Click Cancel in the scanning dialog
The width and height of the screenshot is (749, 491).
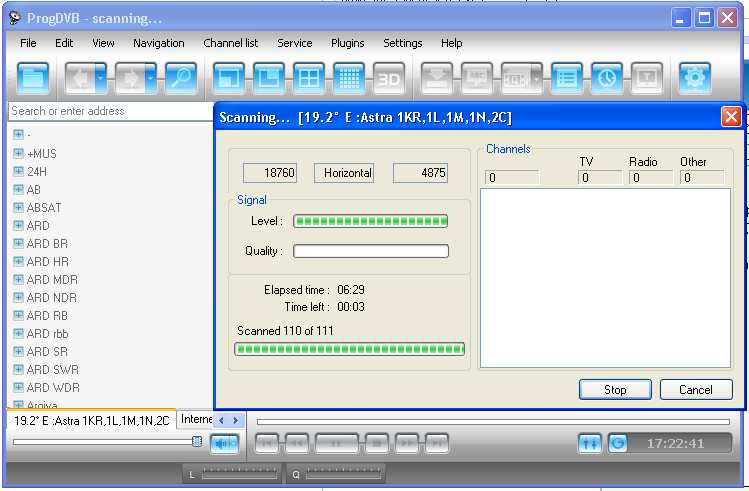[x=695, y=390]
